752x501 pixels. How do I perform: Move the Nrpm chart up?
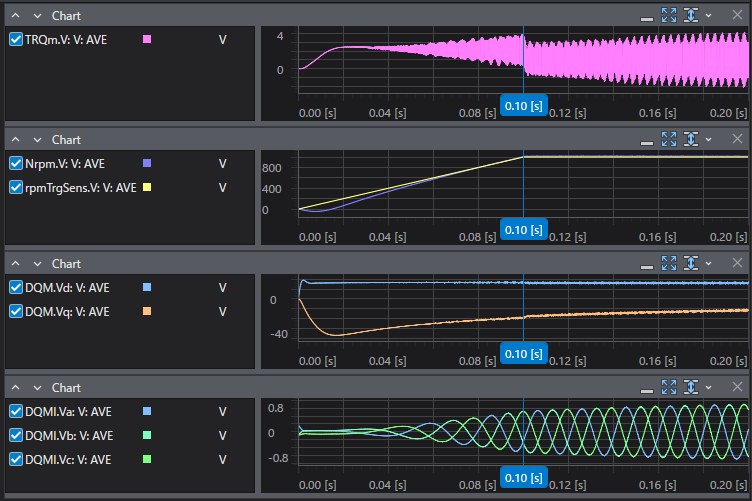tap(15, 140)
